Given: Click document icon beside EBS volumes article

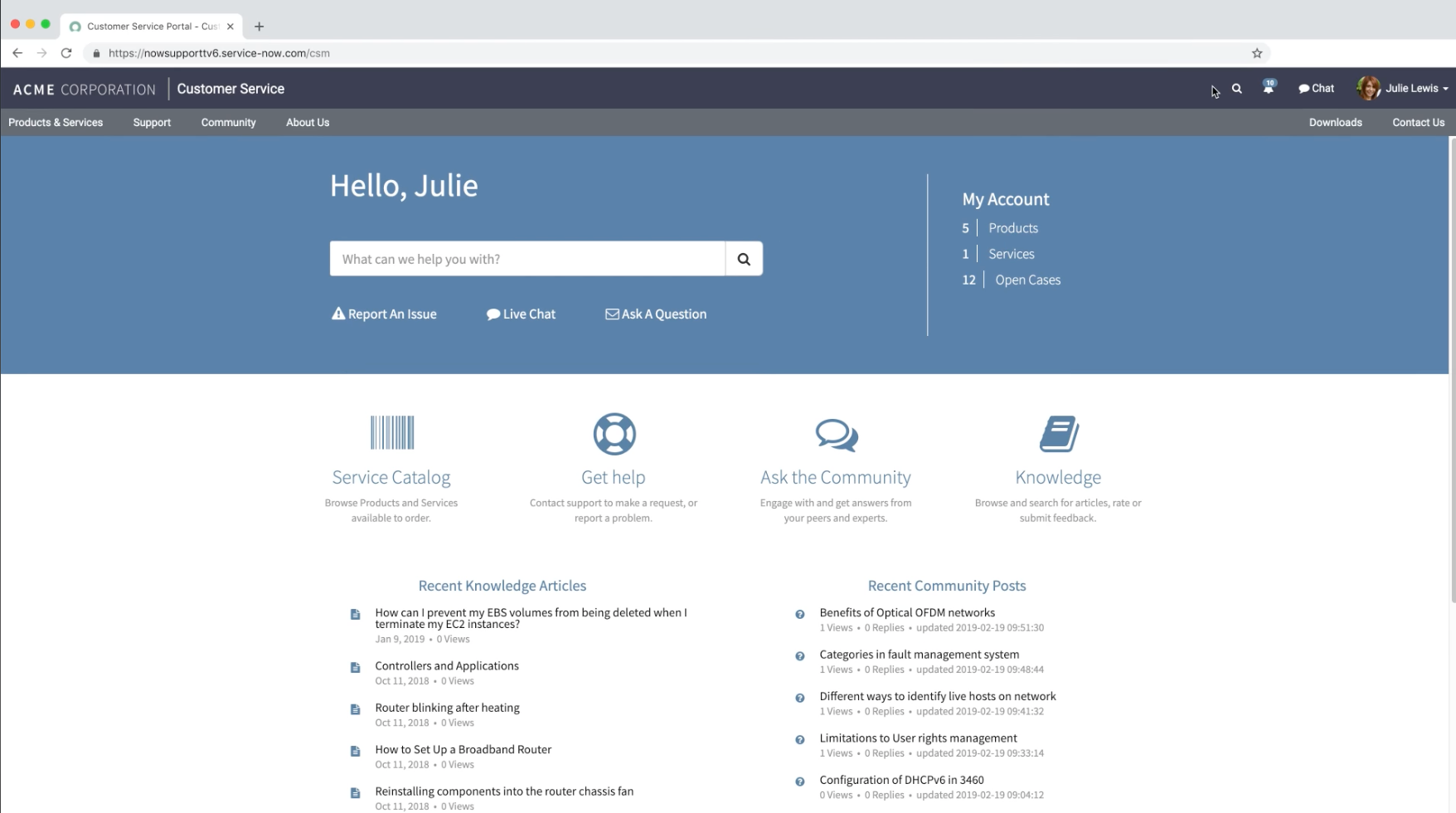Looking at the screenshot, I should coord(355,614).
